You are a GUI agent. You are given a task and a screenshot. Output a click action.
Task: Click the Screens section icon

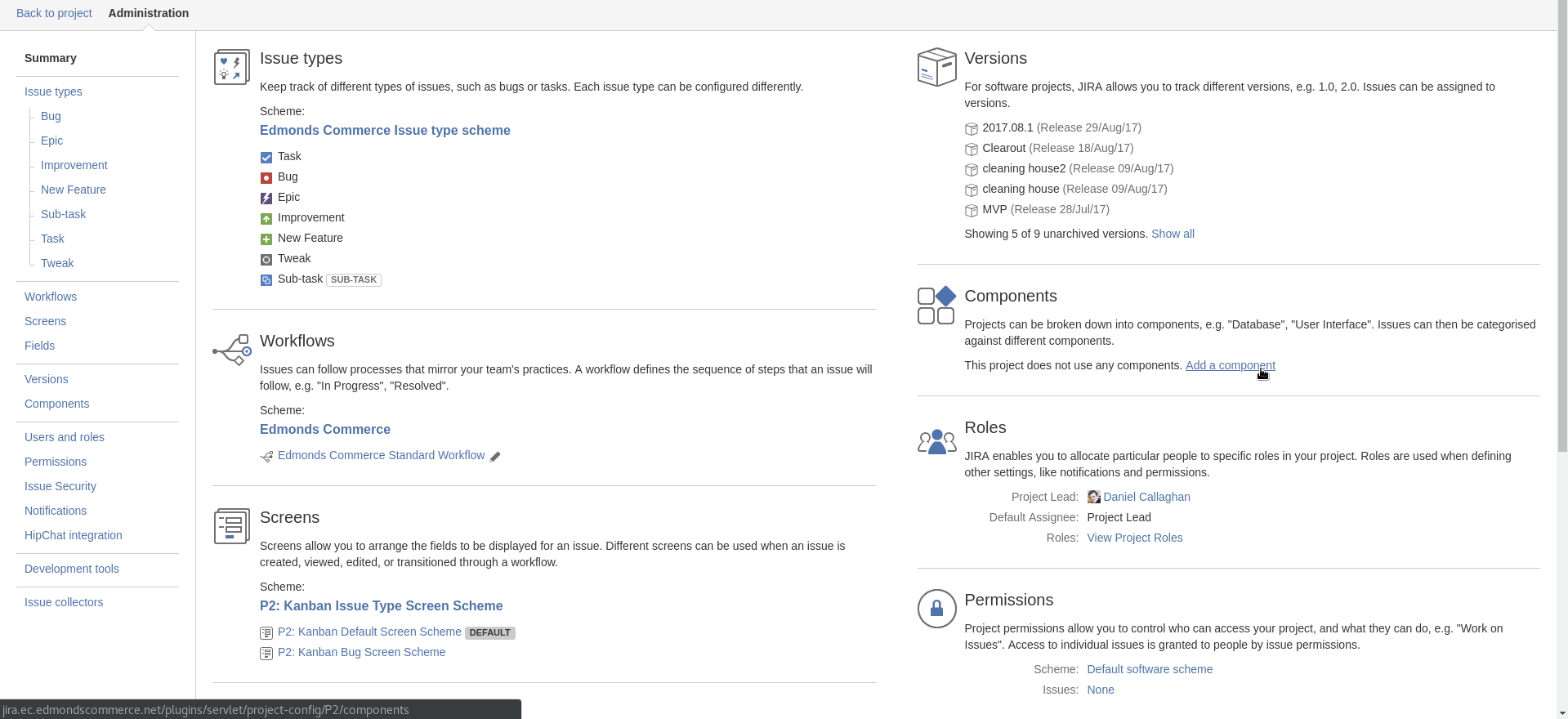(232, 526)
